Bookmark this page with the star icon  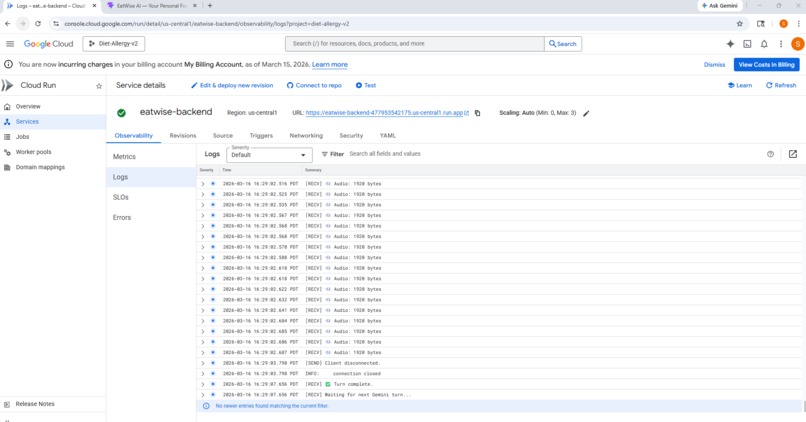click(739, 24)
